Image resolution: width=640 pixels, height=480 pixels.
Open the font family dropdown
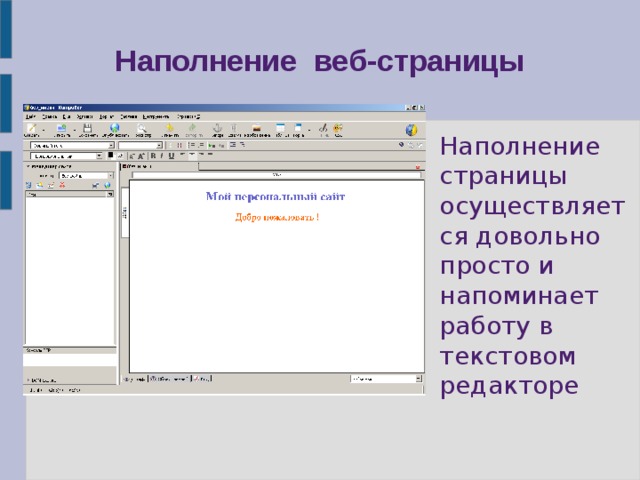coord(66,156)
